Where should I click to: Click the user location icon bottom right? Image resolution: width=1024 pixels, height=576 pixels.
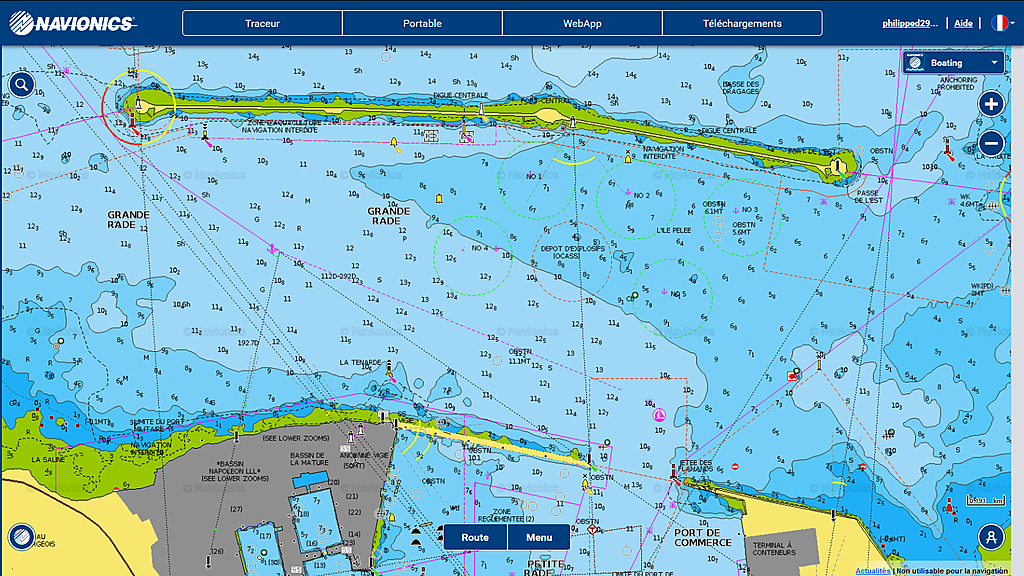[x=991, y=537]
